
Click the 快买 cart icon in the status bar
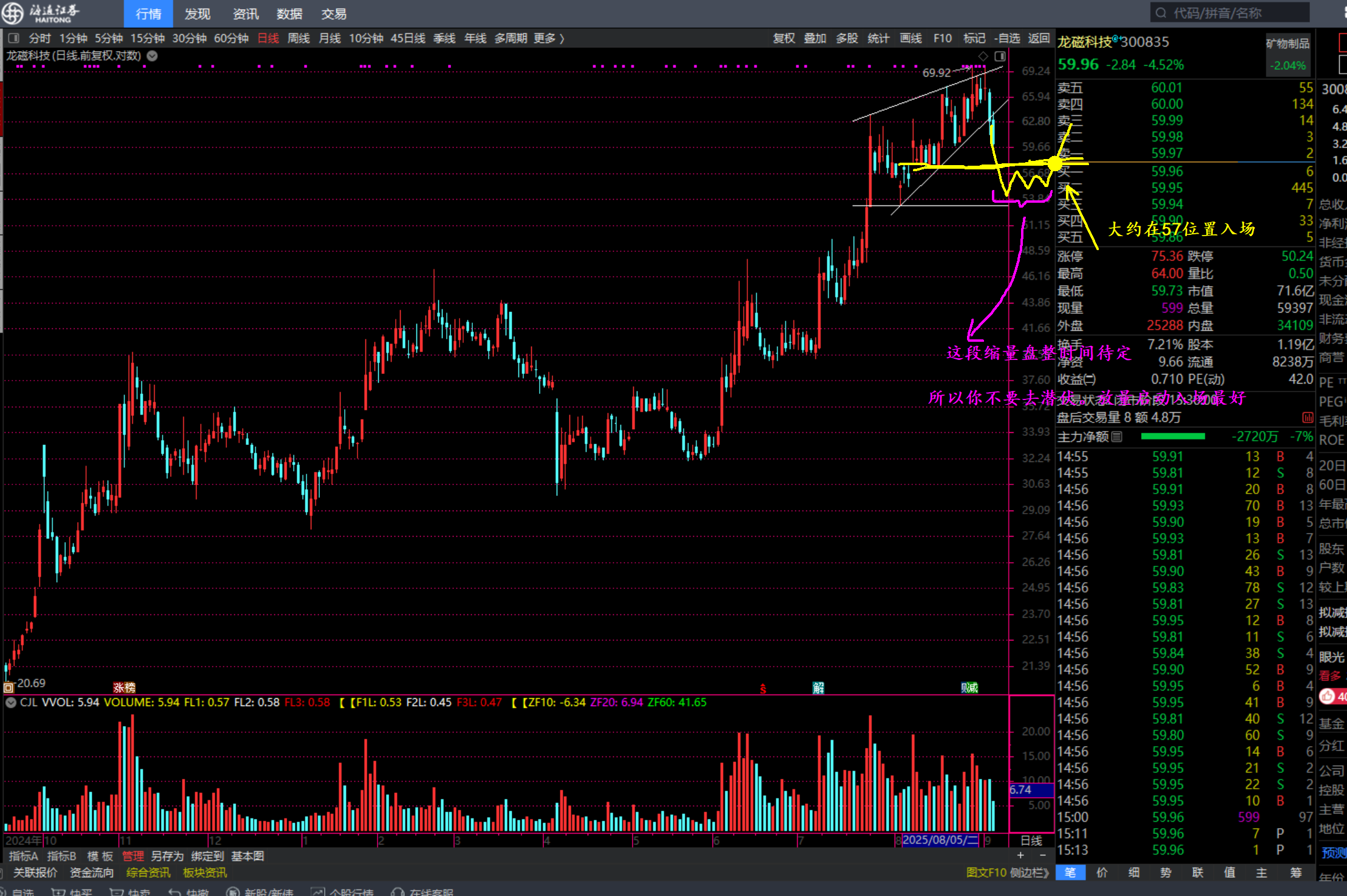(x=59, y=892)
